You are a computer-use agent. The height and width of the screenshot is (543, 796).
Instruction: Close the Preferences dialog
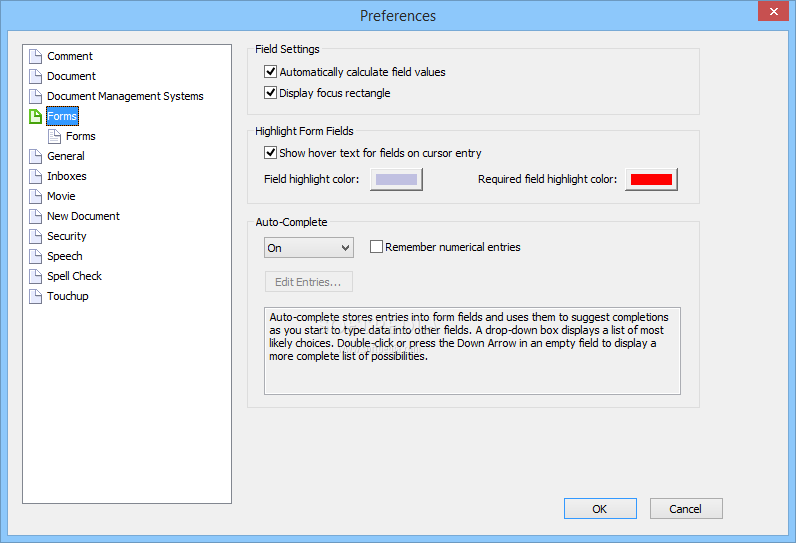(773, 11)
